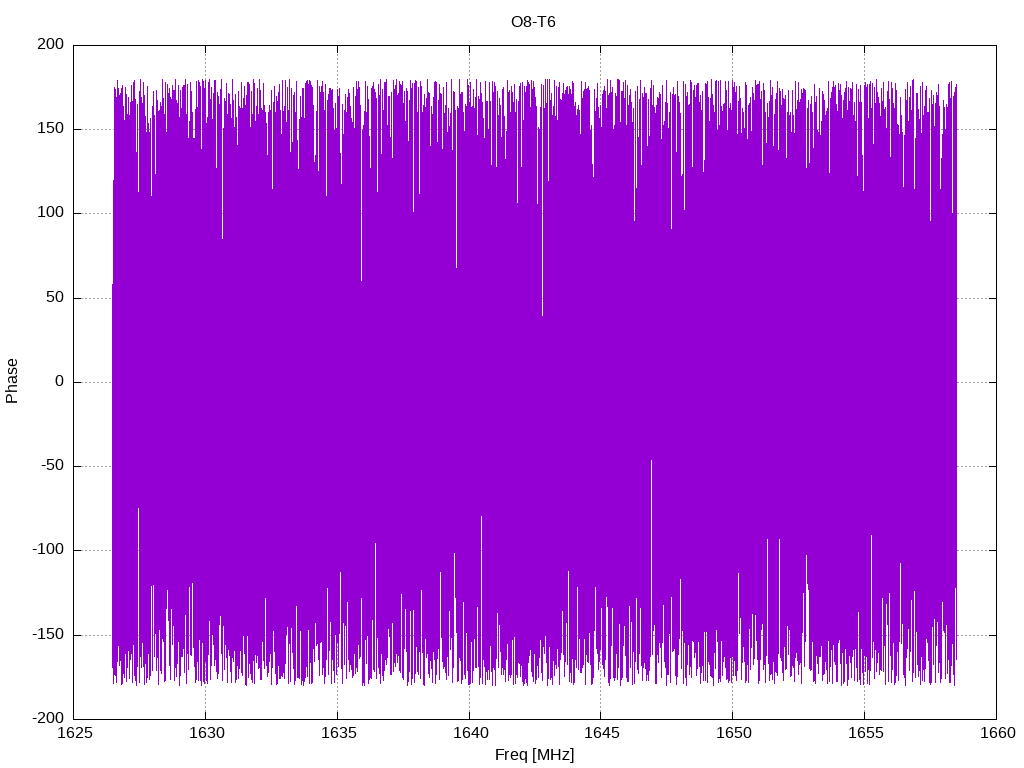The image size is (1024, 768).
Task: Click the y-axis tick label 50
Action: (x=56, y=297)
